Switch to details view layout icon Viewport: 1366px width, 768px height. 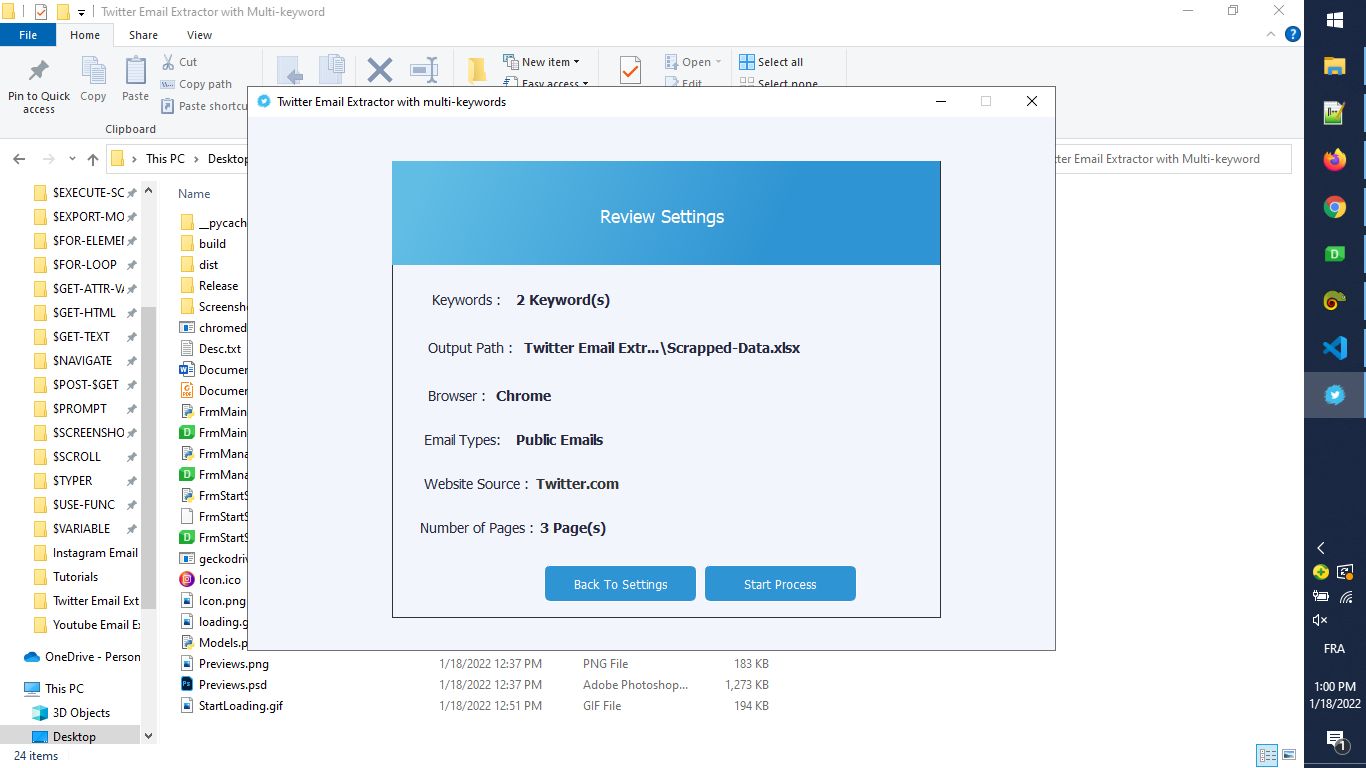coord(1267,755)
